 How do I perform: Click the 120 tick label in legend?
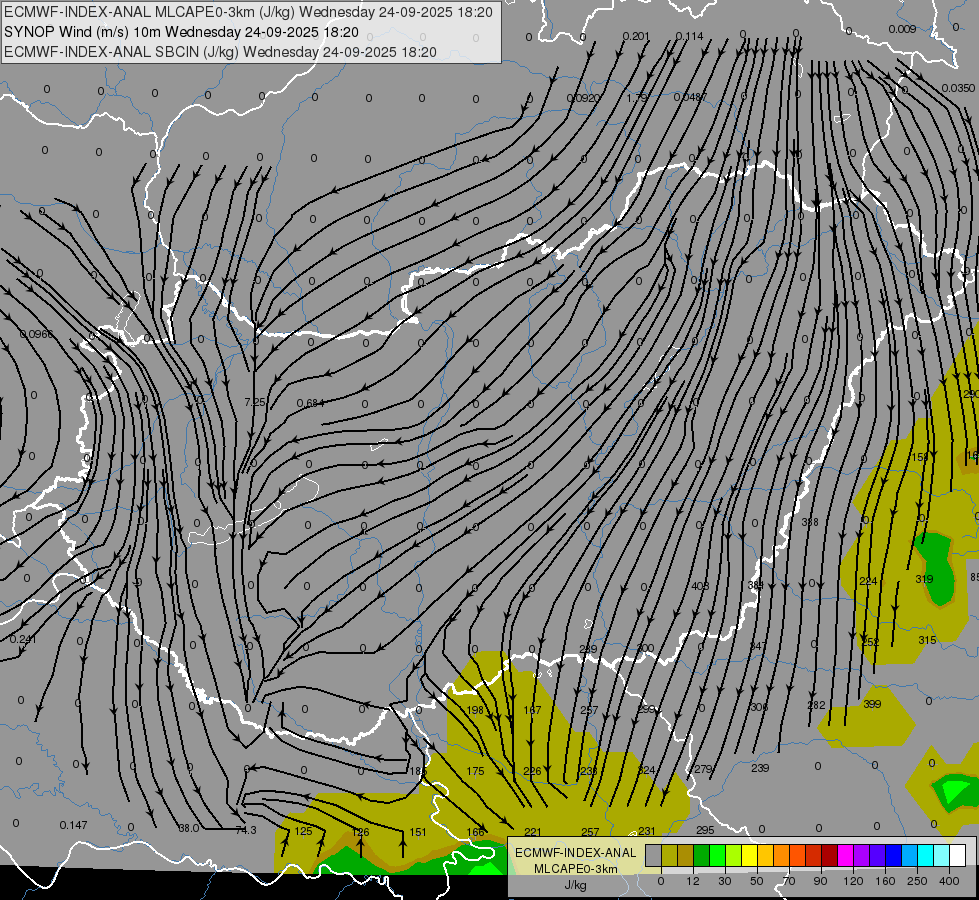pos(853,881)
